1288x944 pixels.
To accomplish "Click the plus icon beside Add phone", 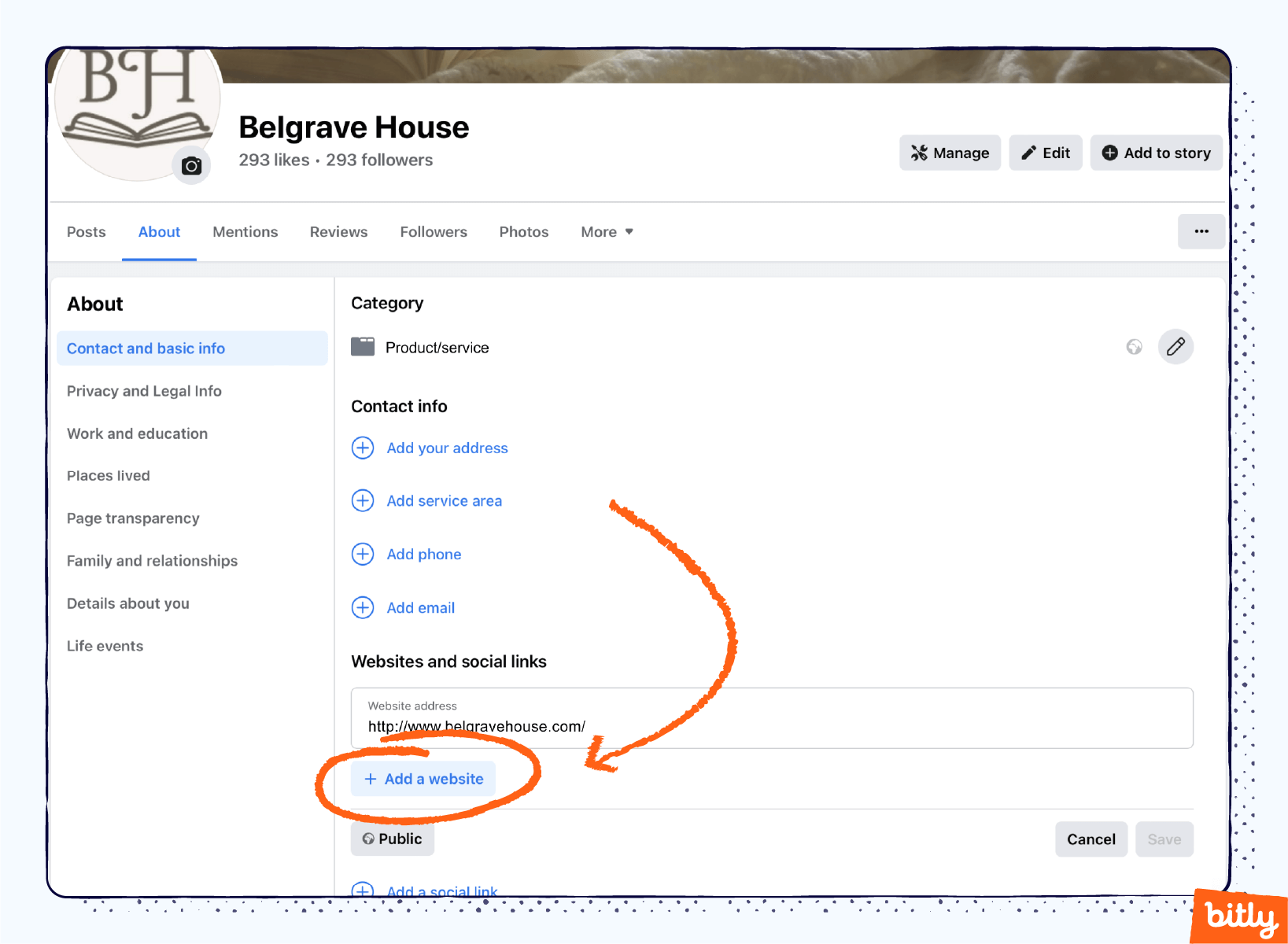I will [363, 554].
